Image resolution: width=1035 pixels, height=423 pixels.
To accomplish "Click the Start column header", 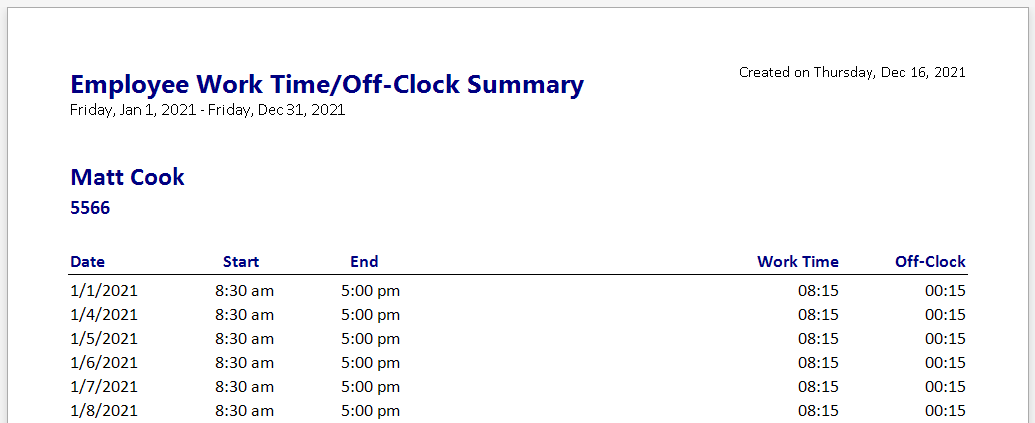I will pos(241,262).
